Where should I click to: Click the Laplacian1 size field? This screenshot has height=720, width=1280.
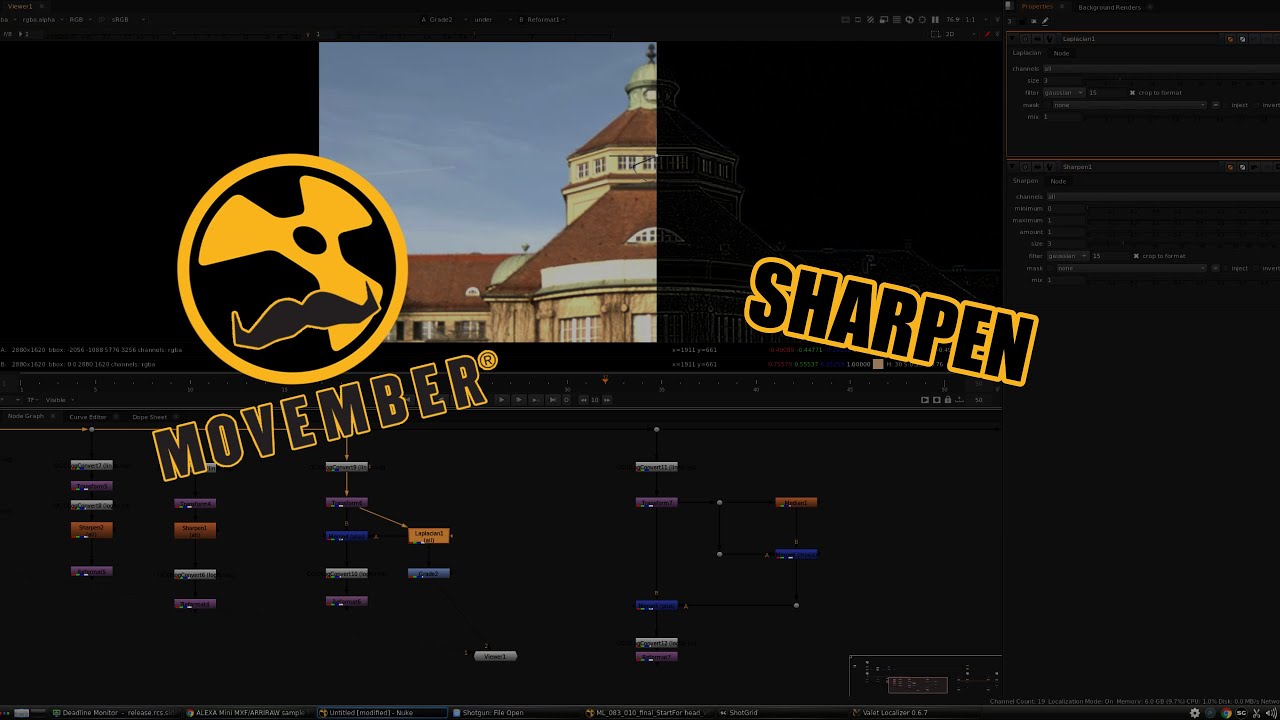(x=1061, y=80)
